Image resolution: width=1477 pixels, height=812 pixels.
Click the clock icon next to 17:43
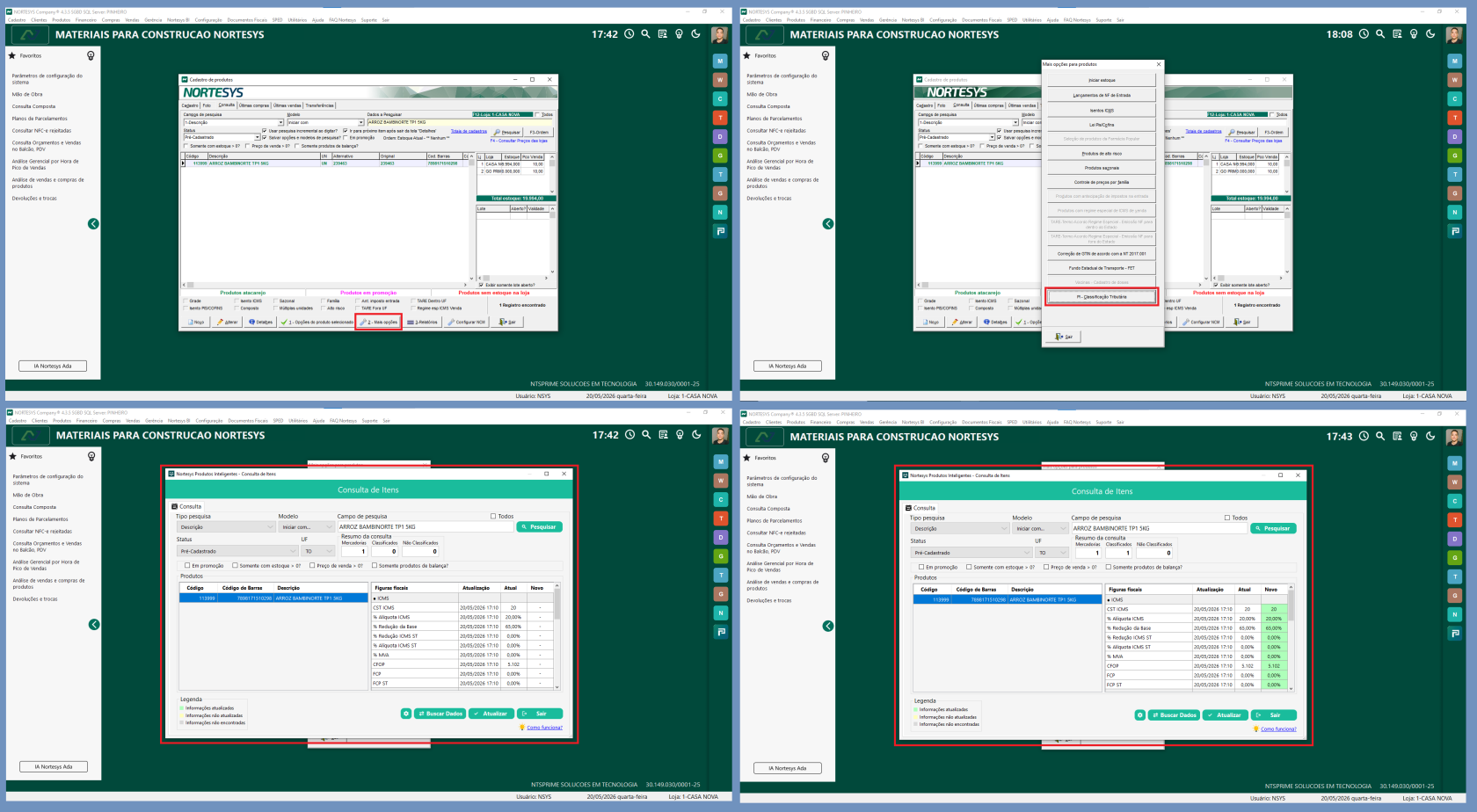tap(1364, 437)
